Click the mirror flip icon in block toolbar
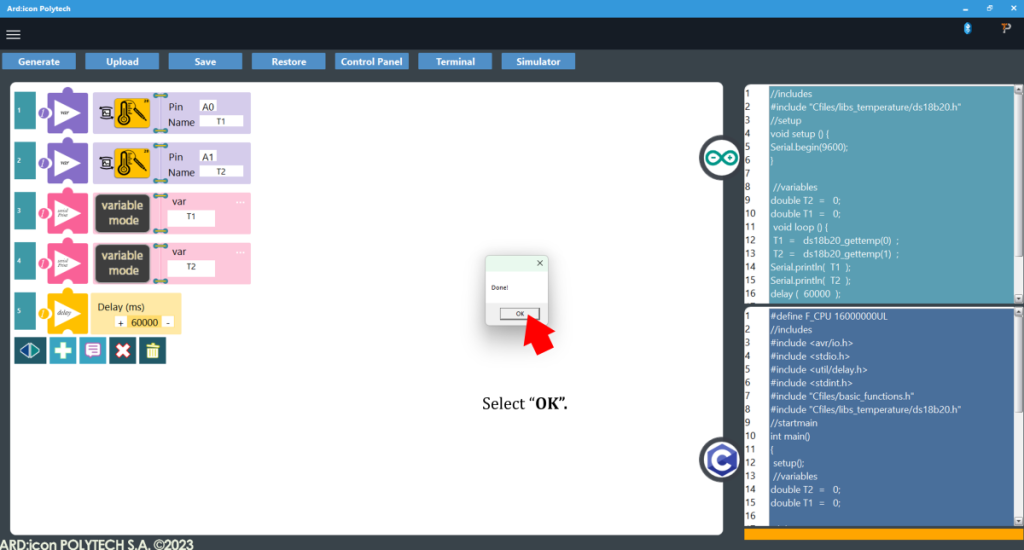This screenshot has height=550, width=1024. click(x=30, y=350)
